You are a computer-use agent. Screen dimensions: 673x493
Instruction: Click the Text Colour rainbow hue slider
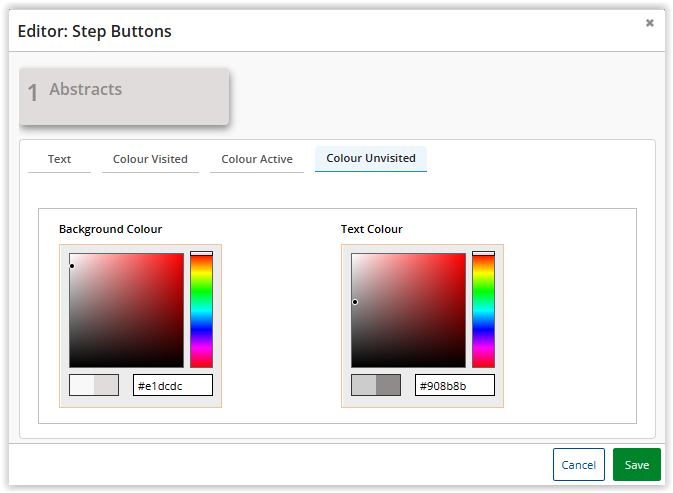point(483,310)
